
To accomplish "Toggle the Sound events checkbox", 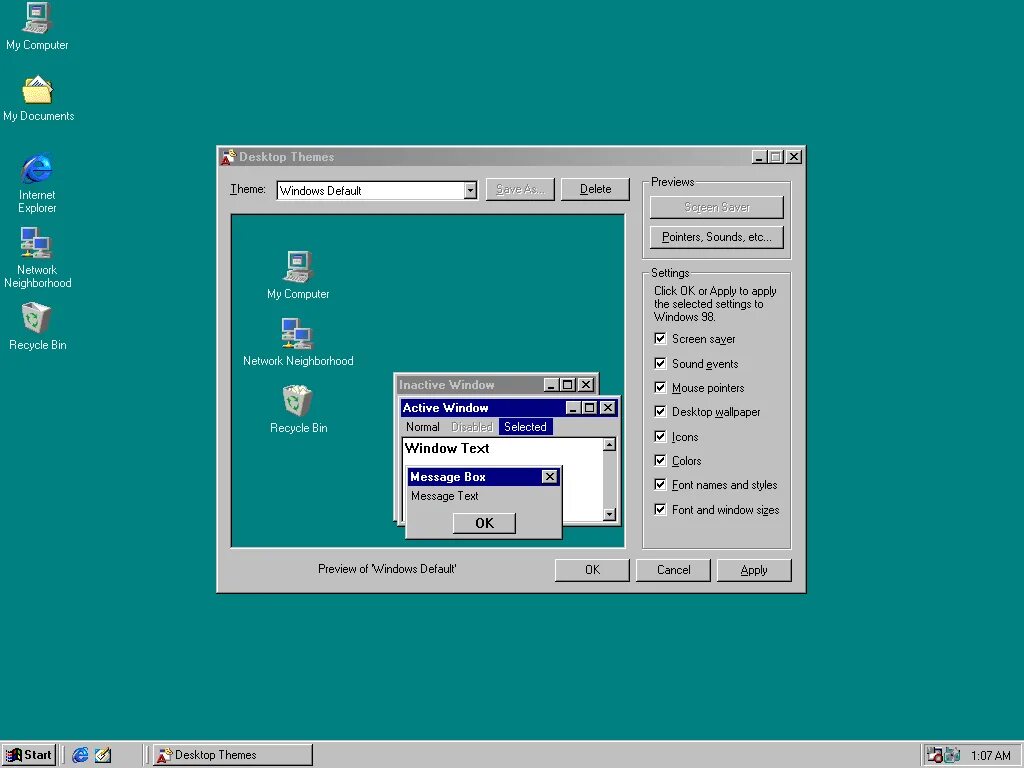I will click(660, 363).
